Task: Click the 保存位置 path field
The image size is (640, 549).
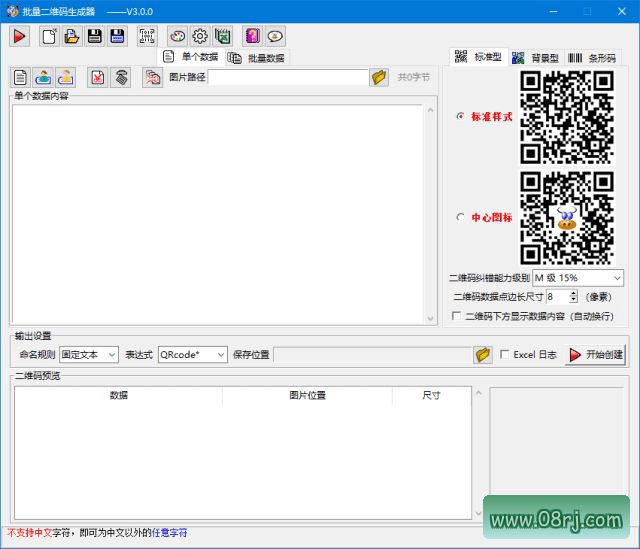Action: [373, 355]
